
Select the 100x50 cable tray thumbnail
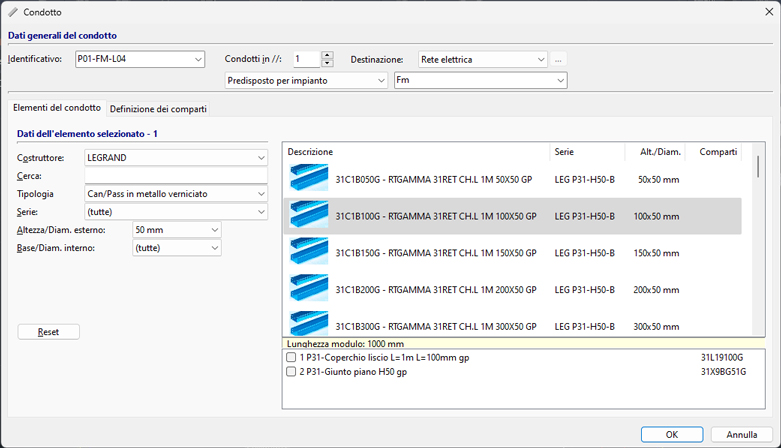(309, 215)
